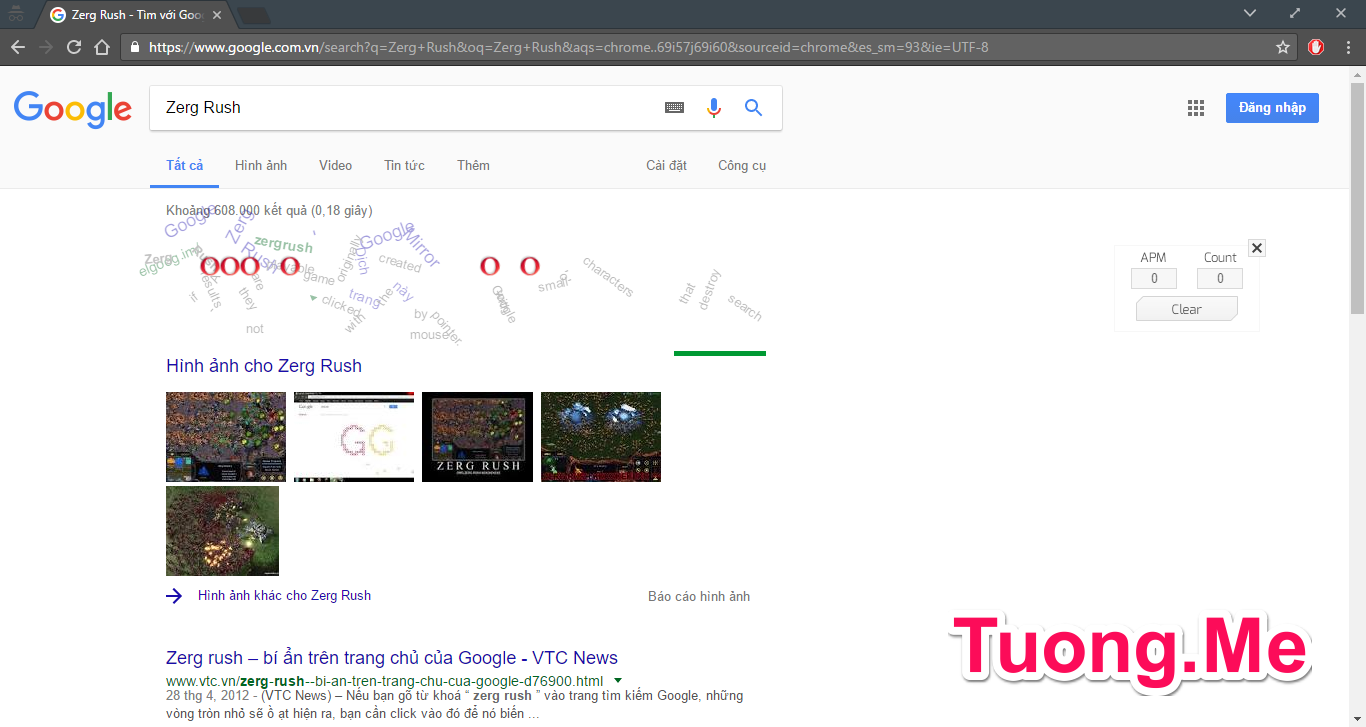
Task: Expand the green arrow after the vtc.vn URL
Action: (x=618, y=681)
